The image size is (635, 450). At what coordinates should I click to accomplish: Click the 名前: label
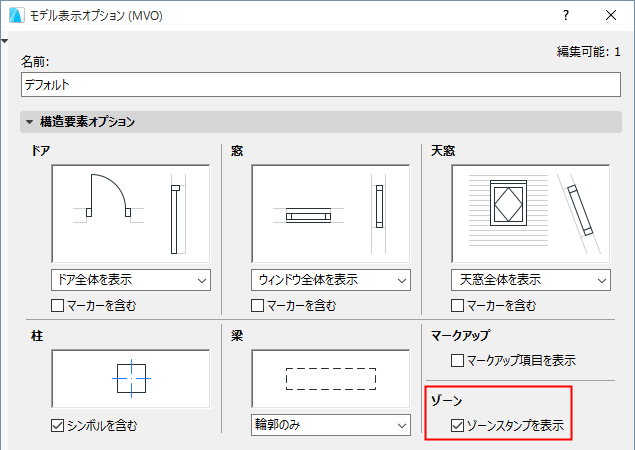pos(35,62)
